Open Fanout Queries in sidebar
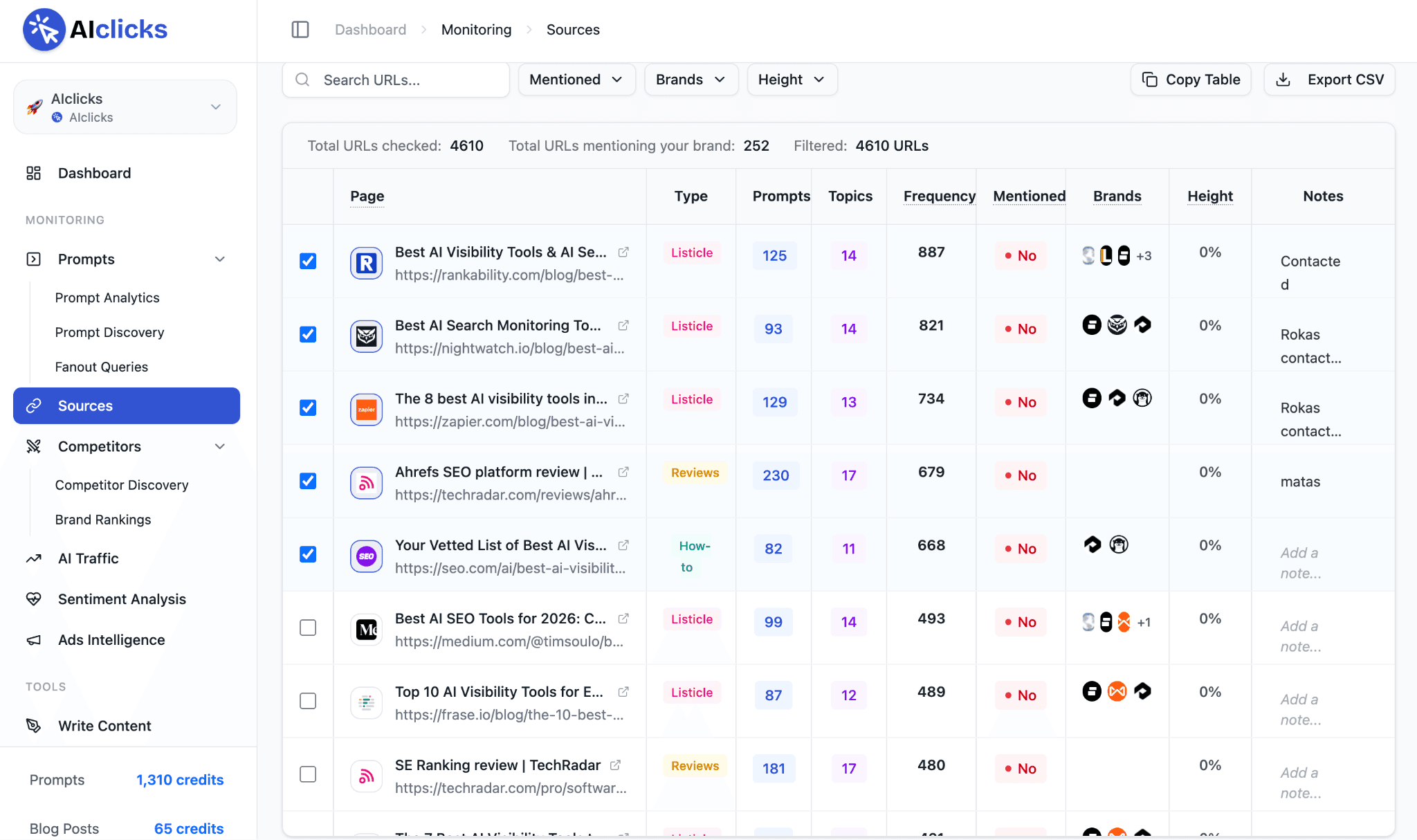1417x840 pixels. [x=102, y=367]
